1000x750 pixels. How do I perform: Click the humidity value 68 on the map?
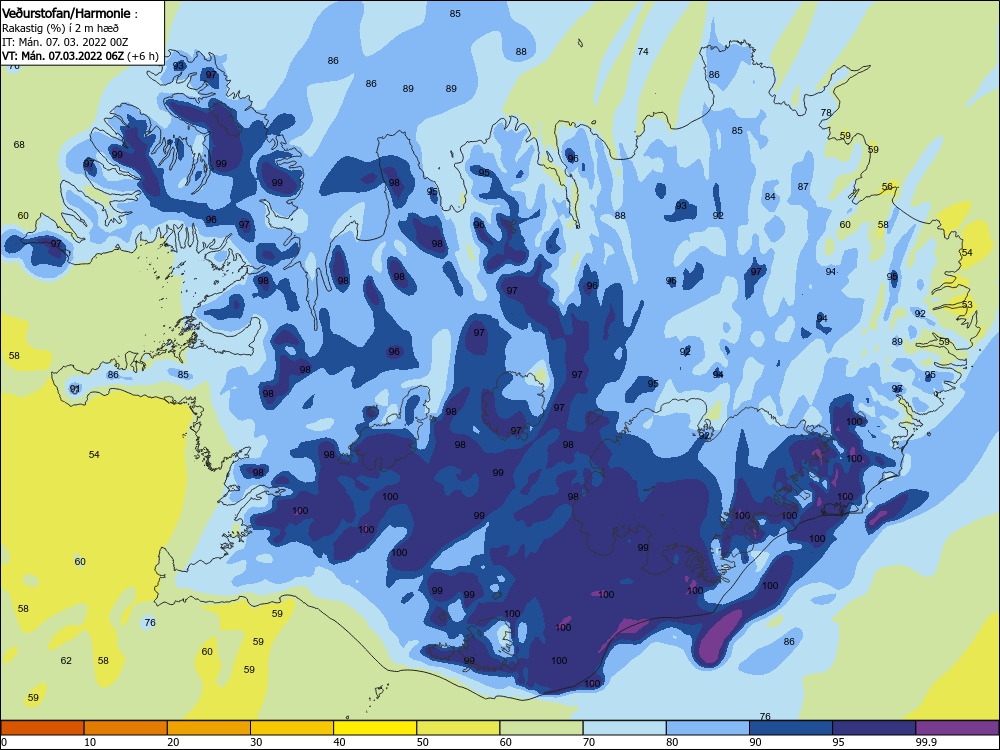(x=19, y=145)
